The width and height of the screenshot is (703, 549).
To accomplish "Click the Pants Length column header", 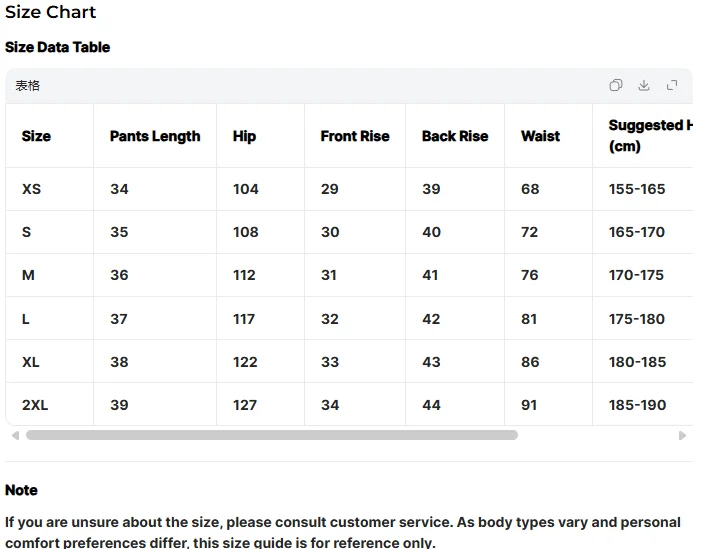I will (x=155, y=136).
